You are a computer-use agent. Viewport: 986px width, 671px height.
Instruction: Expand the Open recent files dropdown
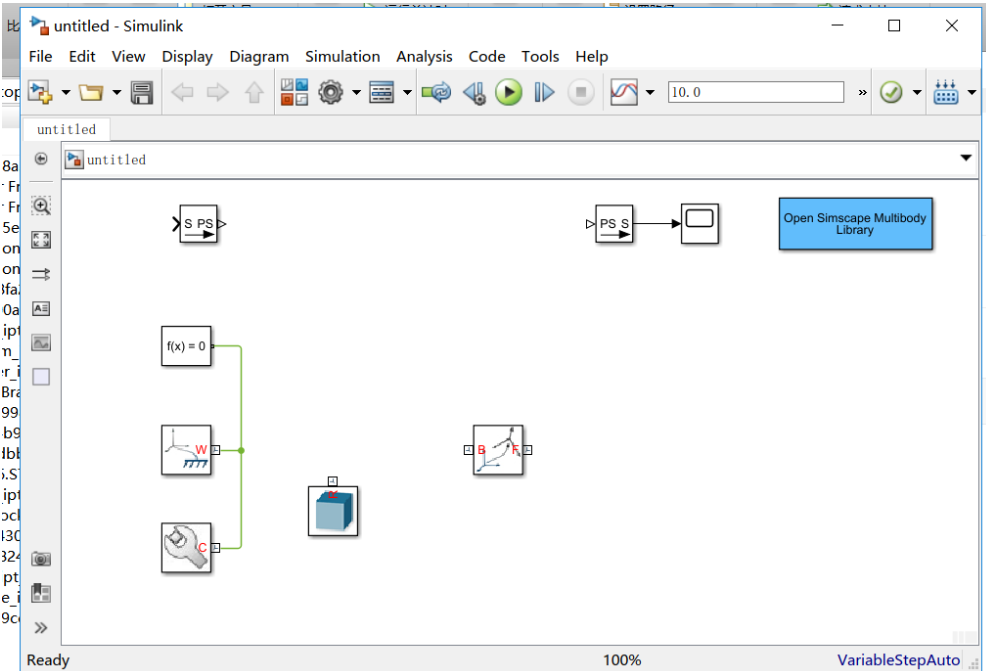117,92
